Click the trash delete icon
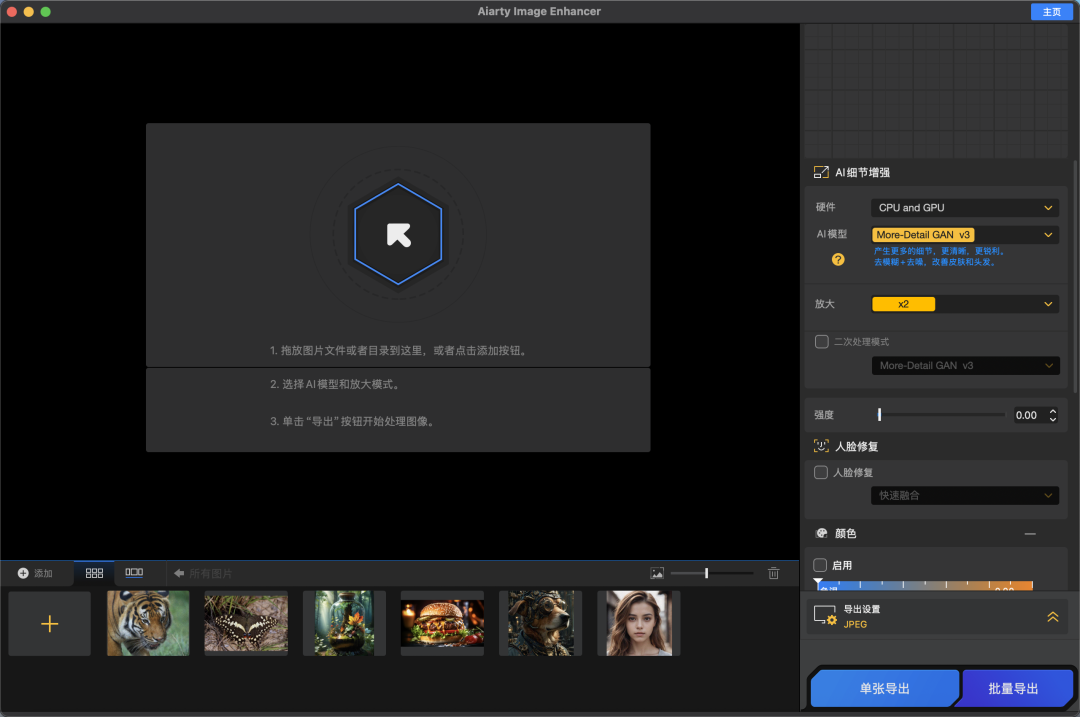 pyautogui.click(x=773, y=573)
